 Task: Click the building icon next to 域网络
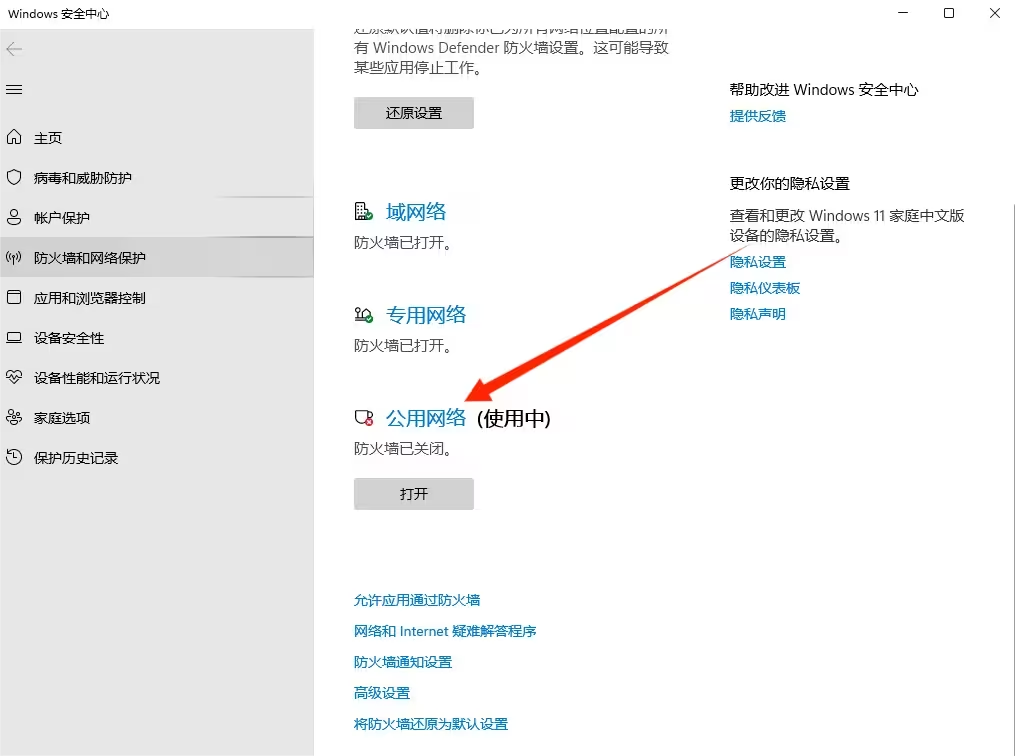[363, 211]
